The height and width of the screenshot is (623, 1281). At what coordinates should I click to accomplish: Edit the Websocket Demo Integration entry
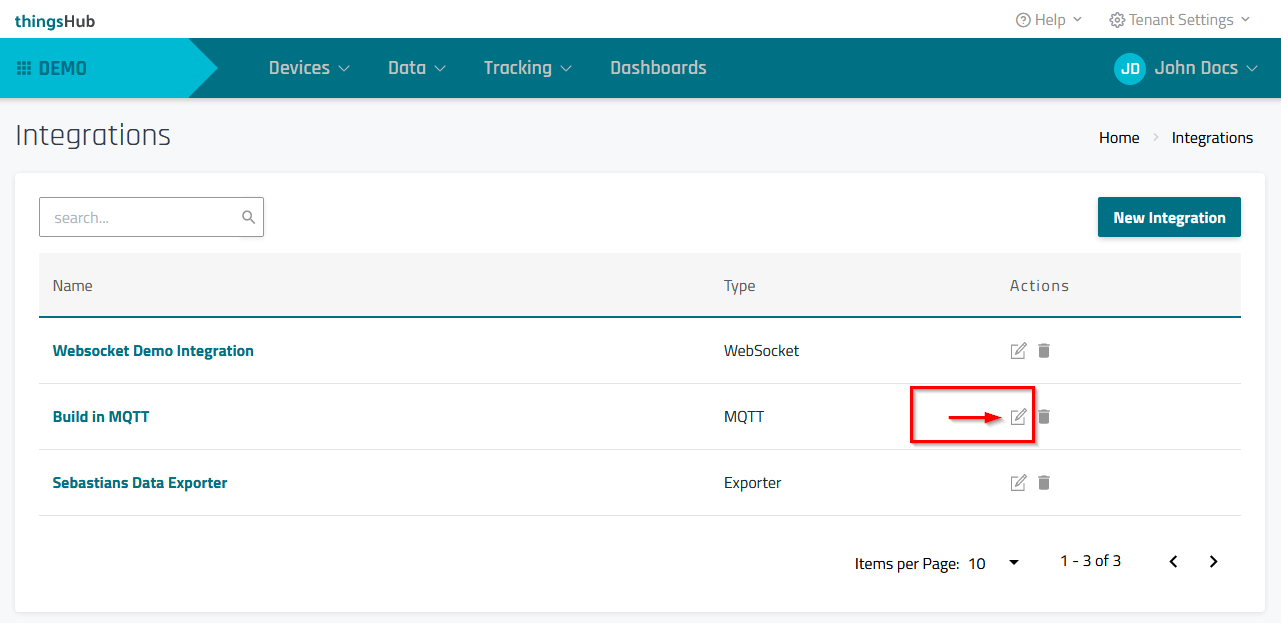coord(1018,351)
